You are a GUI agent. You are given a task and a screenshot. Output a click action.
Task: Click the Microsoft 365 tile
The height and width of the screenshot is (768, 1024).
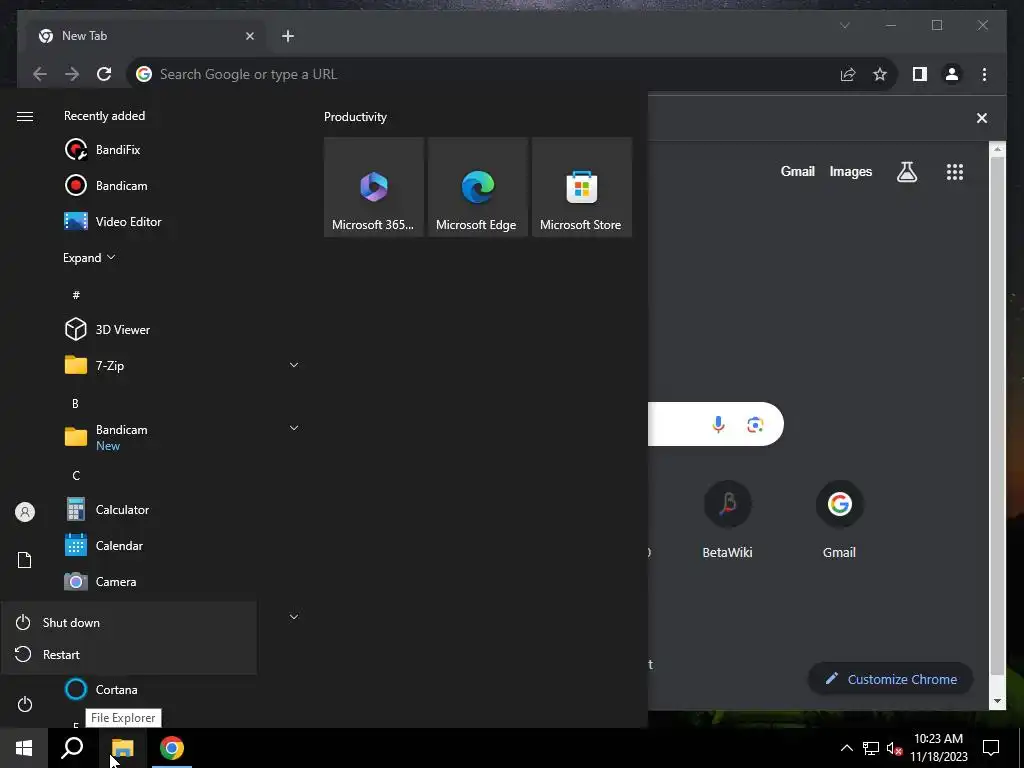pos(374,187)
